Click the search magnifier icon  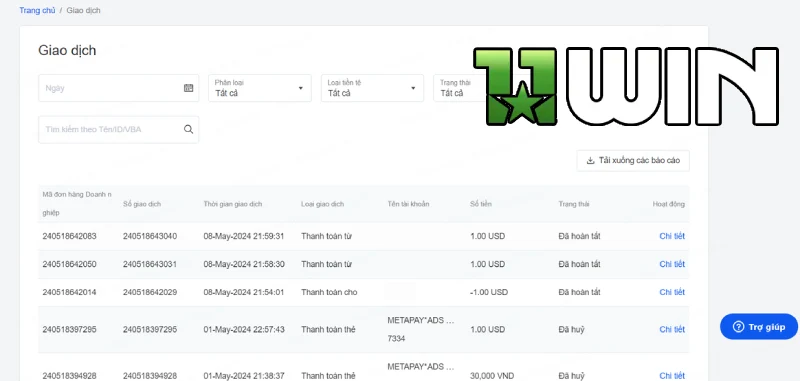tap(188, 130)
